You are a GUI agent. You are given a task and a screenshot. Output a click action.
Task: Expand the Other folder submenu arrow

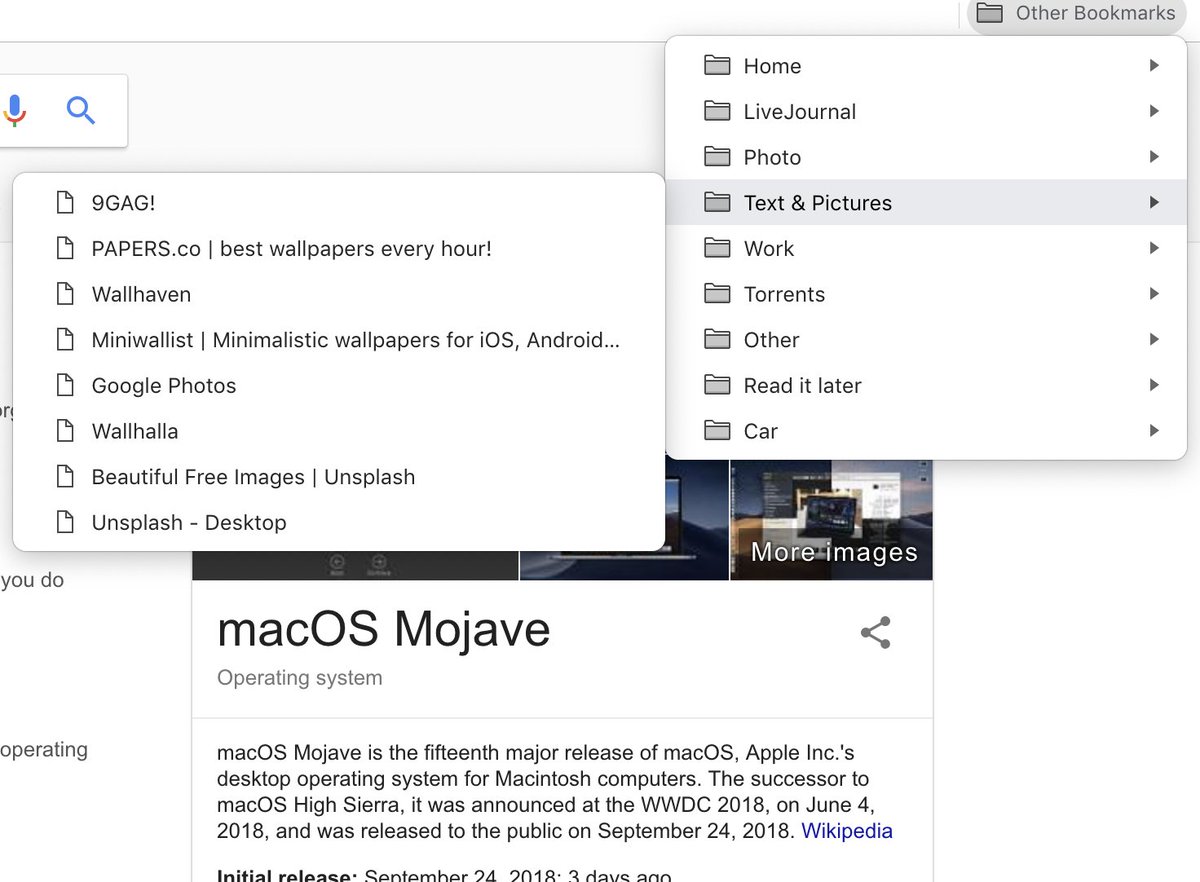(1154, 340)
